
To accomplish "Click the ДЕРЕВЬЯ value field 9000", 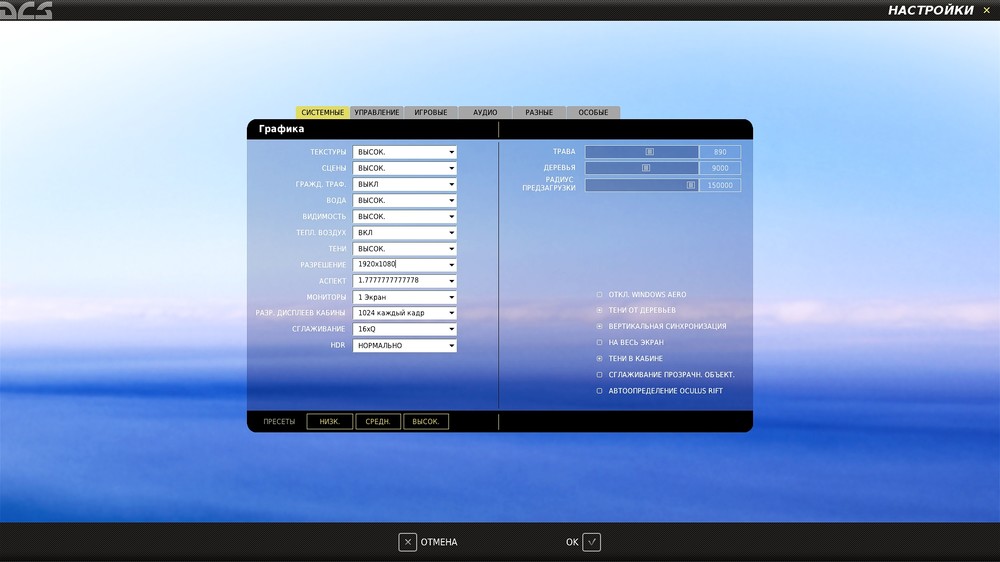I will click(720, 168).
